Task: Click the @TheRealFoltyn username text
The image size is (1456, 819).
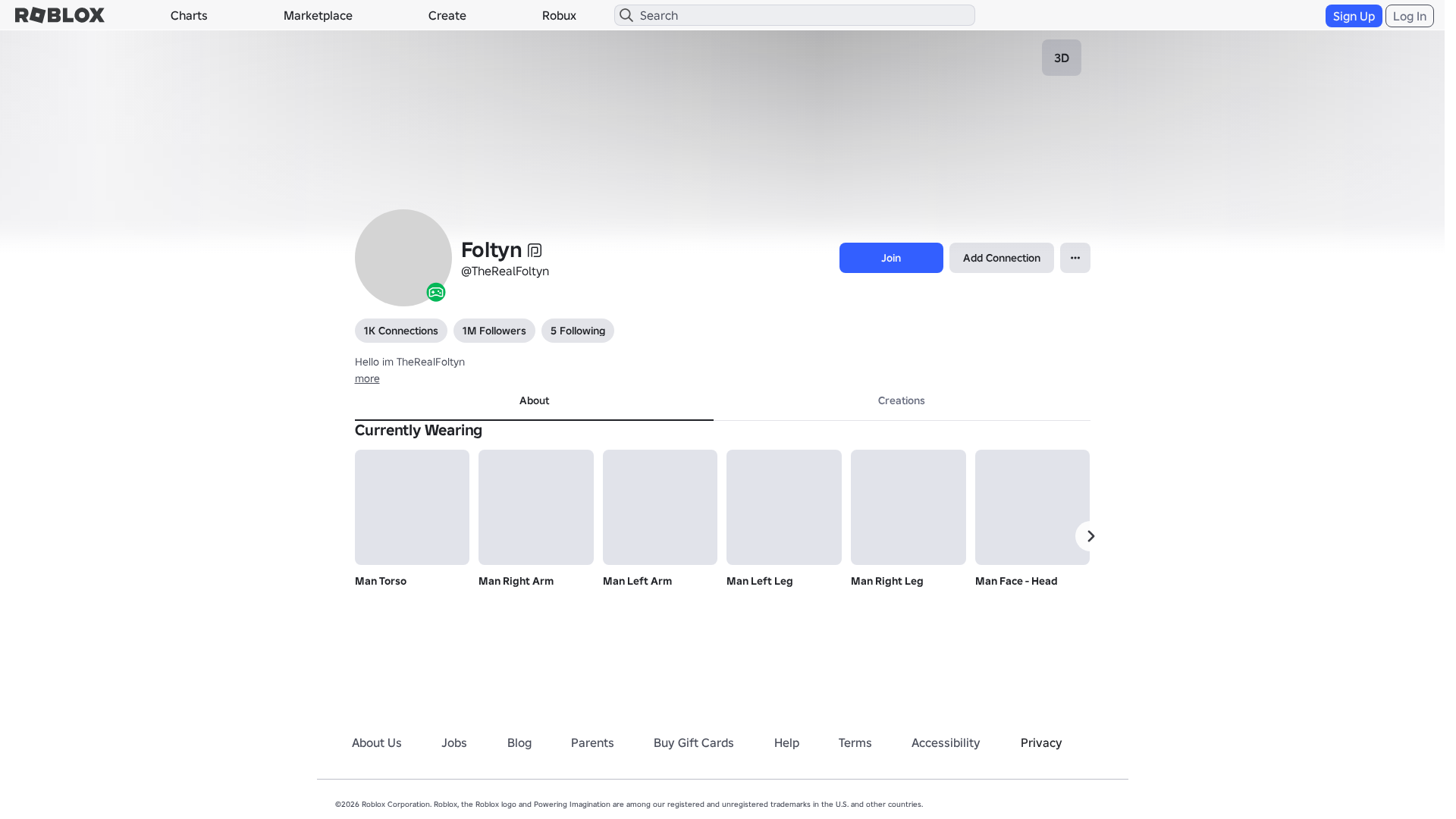Action: [505, 271]
